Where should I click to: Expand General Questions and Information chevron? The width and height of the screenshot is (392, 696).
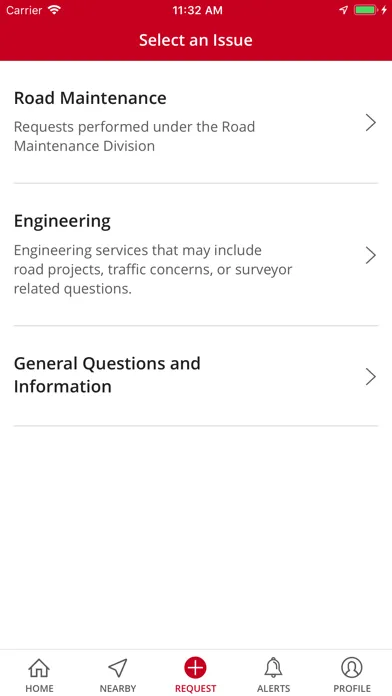click(x=371, y=376)
